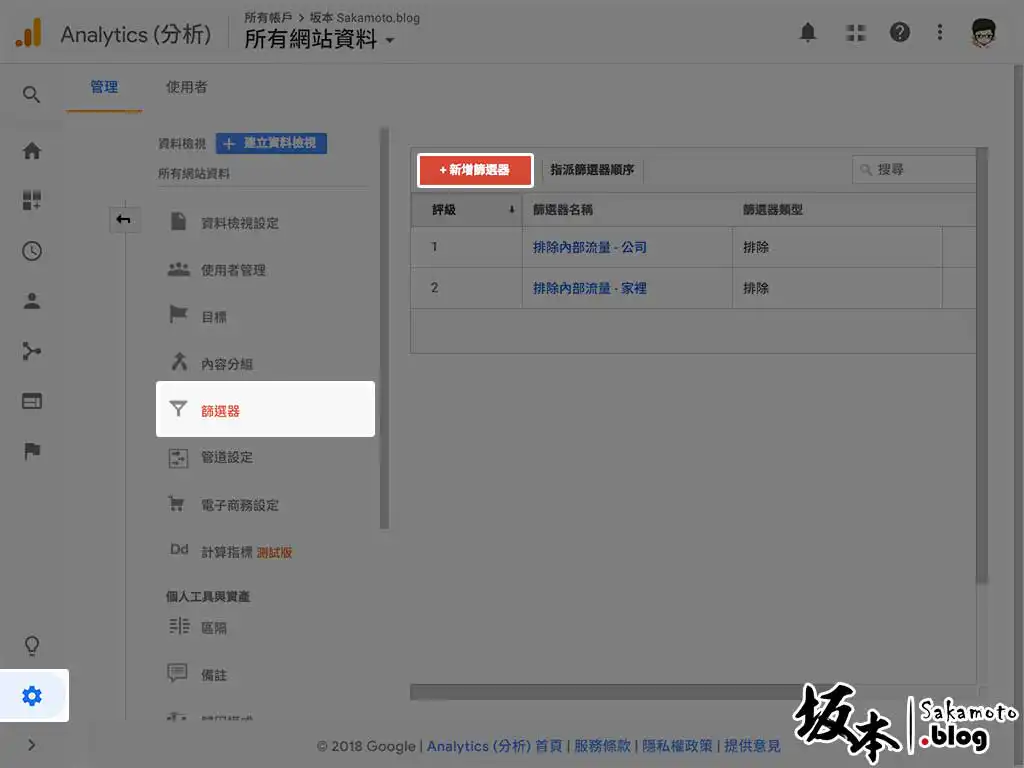Click the back arrow button beside view column
This screenshot has width=1024, height=768.
point(124,219)
